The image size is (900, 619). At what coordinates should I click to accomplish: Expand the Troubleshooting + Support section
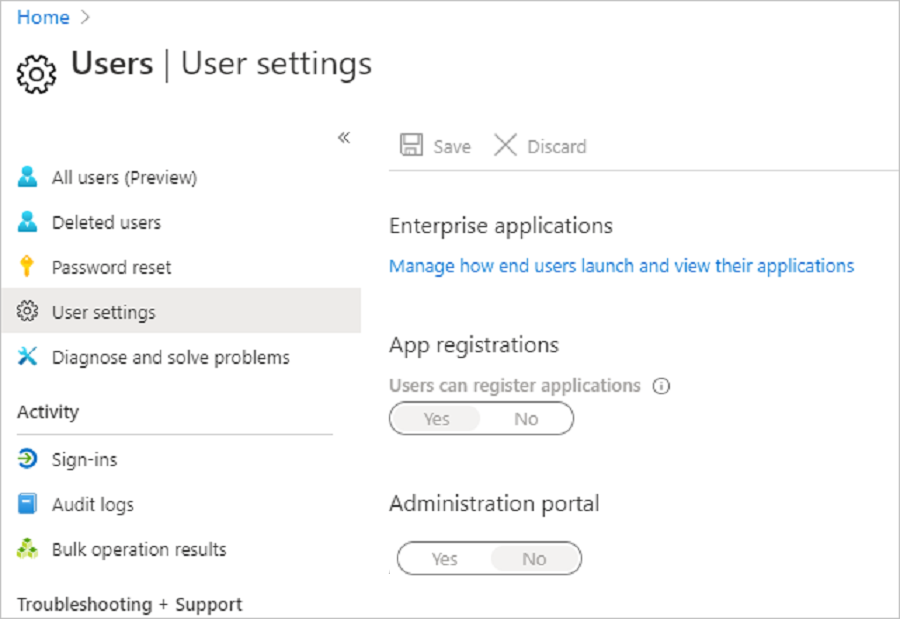(132, 604)
